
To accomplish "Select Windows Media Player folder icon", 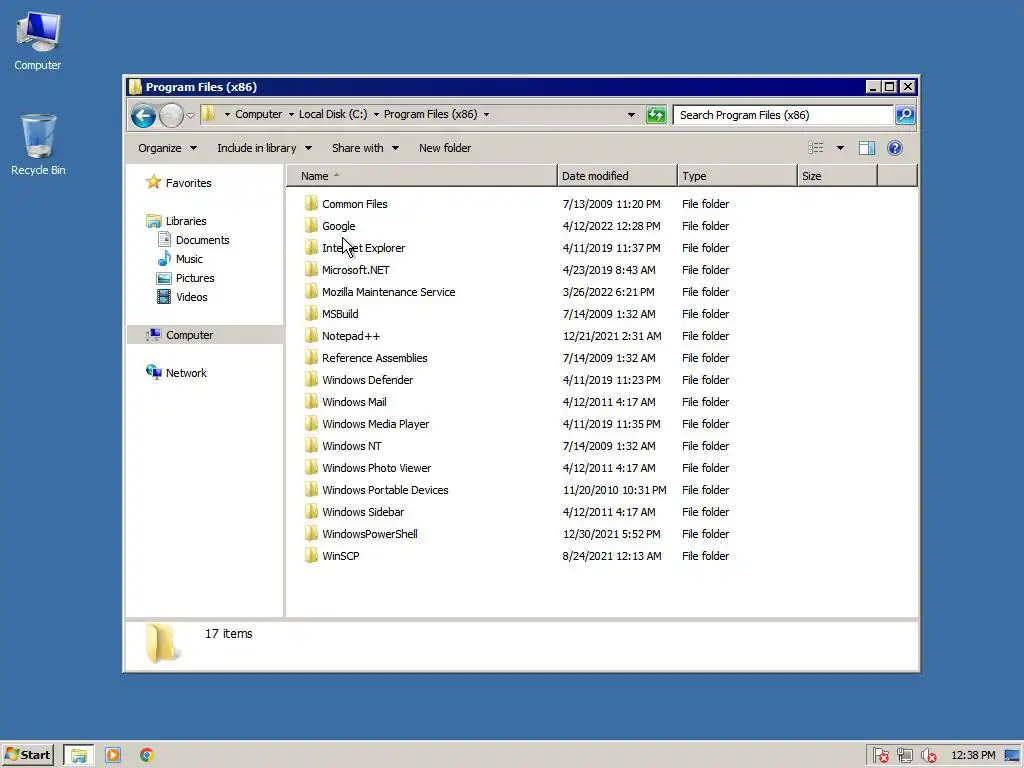I will [x=311, y=423].
